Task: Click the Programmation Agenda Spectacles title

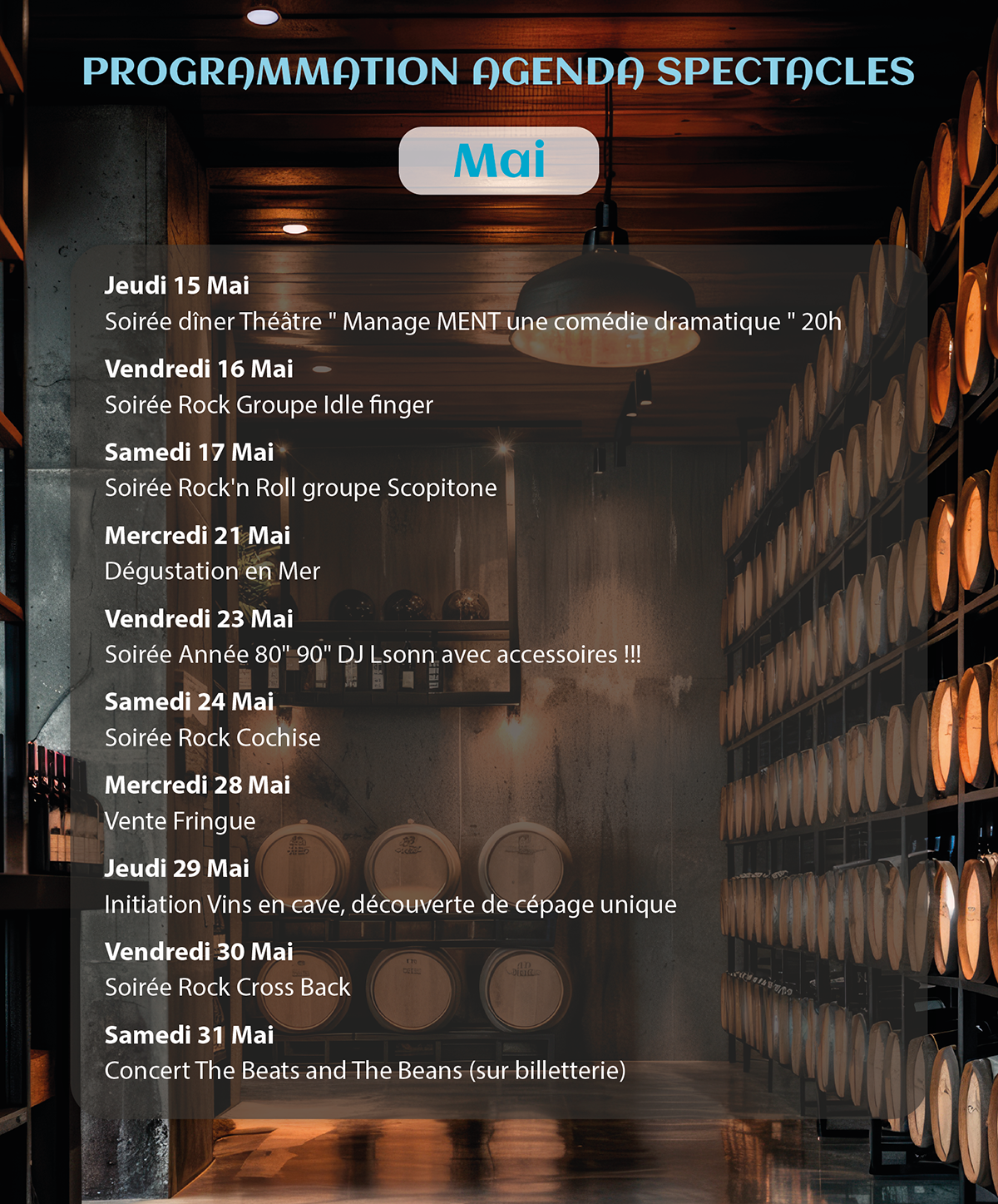Action: click(499, 72)
